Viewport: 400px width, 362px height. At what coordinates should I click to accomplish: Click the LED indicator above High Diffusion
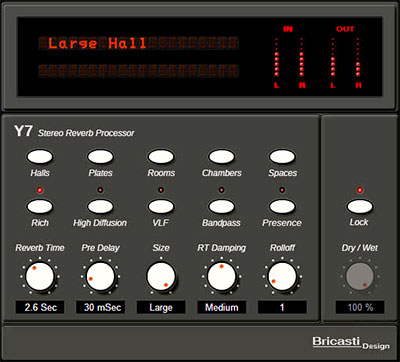coord(100,190)
